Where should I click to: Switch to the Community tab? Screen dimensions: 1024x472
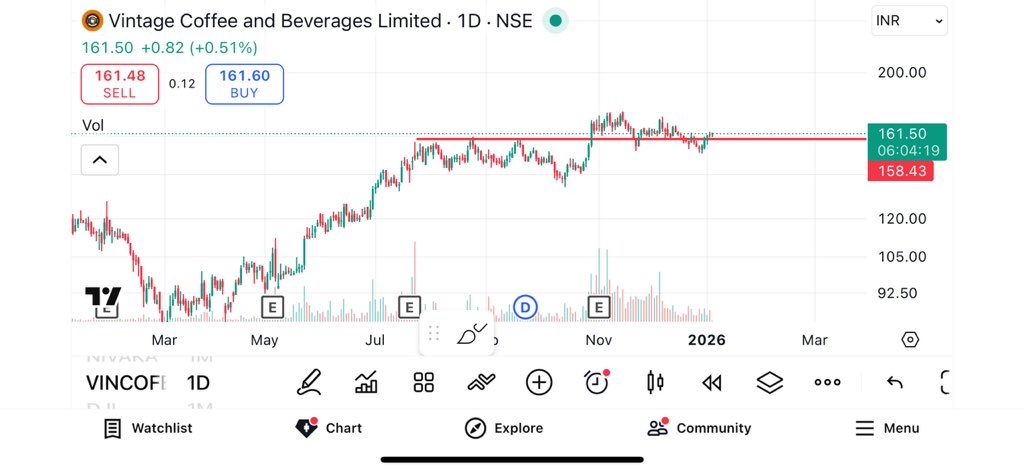click(x=699, y=428)
